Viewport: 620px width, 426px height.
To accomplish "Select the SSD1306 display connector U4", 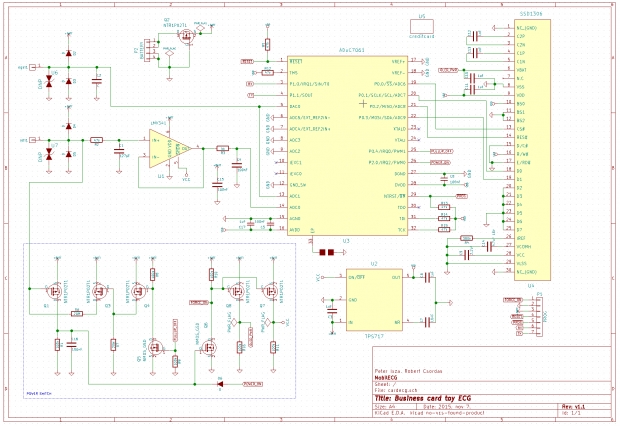I will point(532,150).
